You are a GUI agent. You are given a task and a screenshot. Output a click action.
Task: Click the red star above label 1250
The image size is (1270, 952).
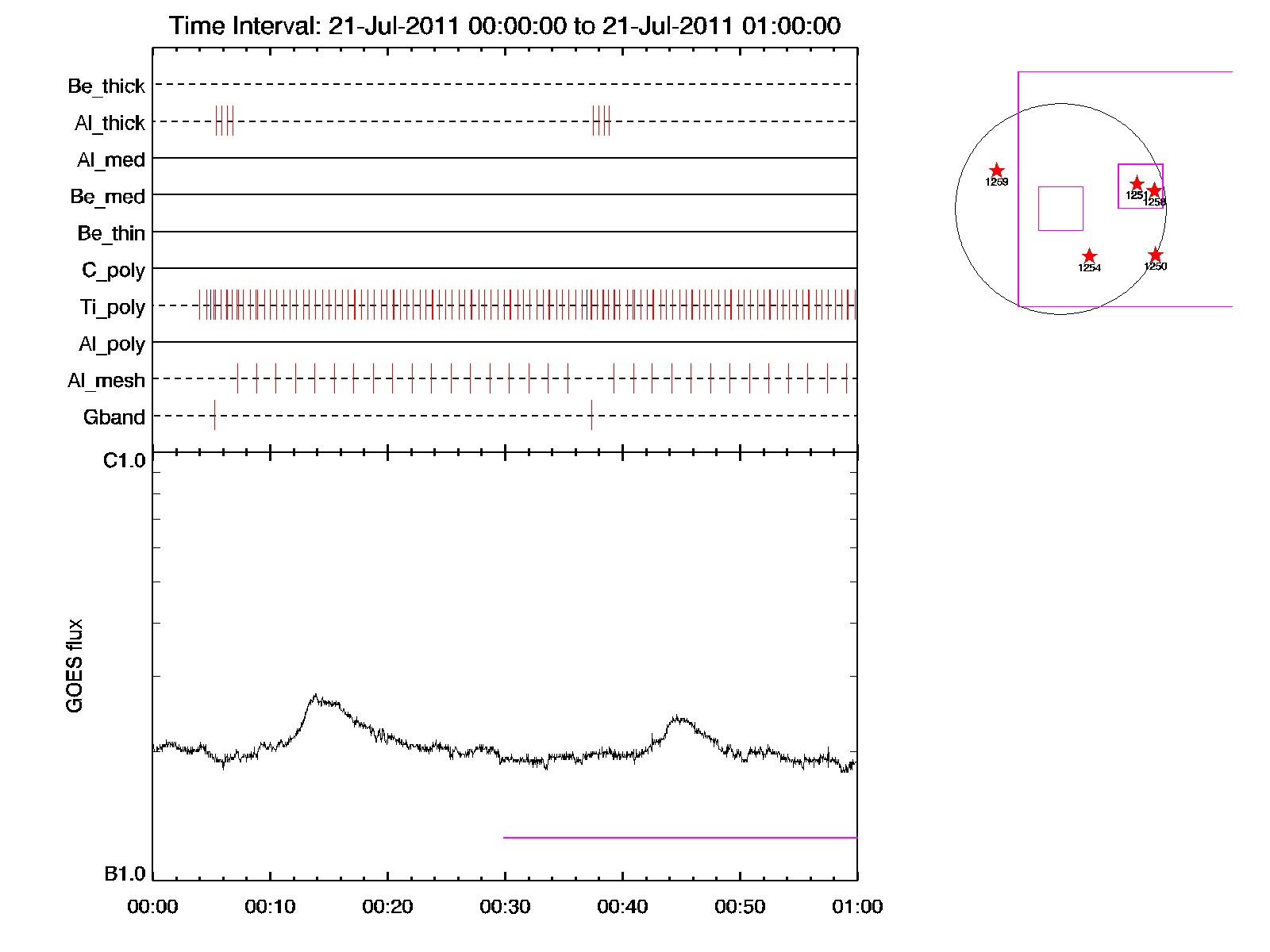click(1155, 255)
